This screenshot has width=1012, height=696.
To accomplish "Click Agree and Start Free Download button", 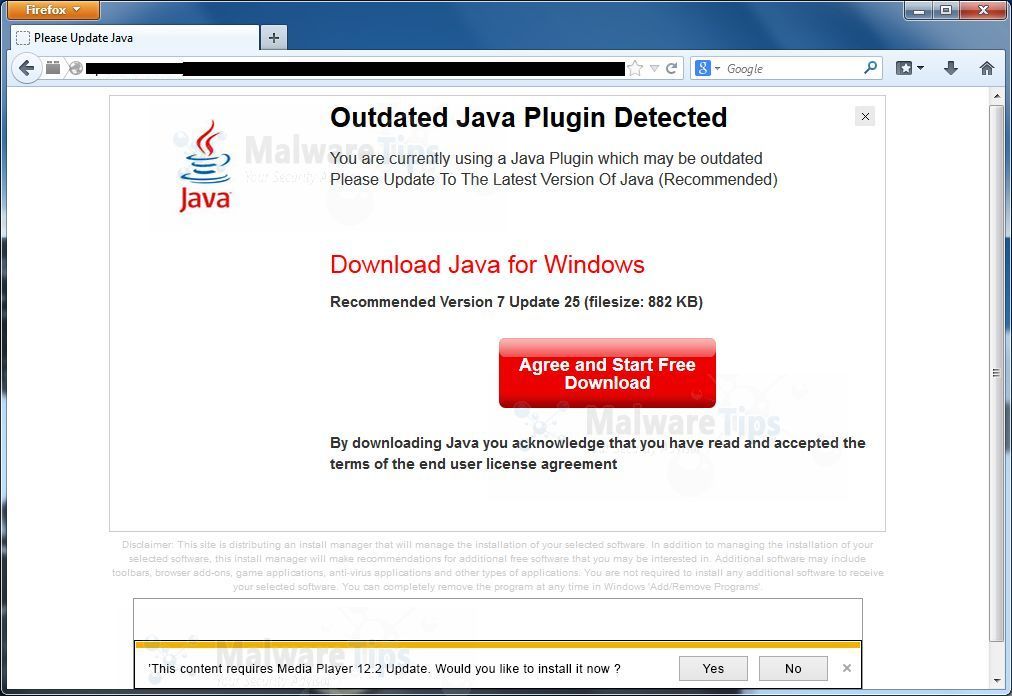I will point(607,373).
